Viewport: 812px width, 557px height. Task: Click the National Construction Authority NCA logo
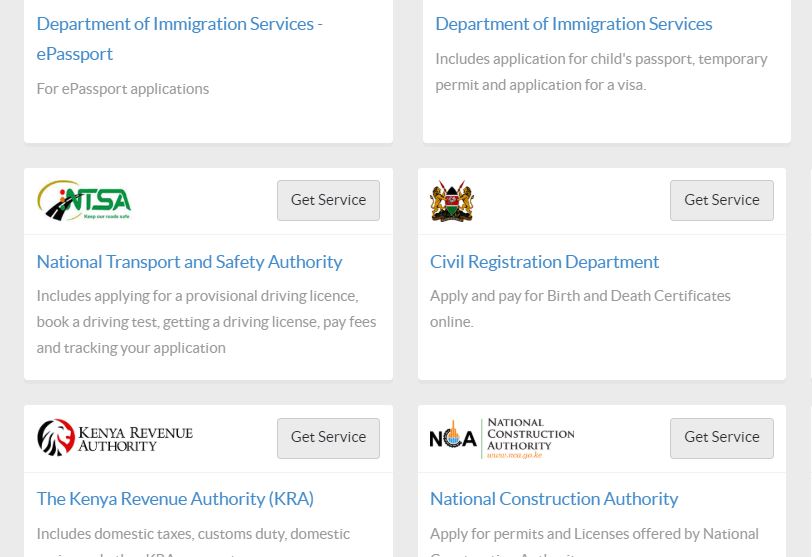pyautogui.click(x=502, y=438)
